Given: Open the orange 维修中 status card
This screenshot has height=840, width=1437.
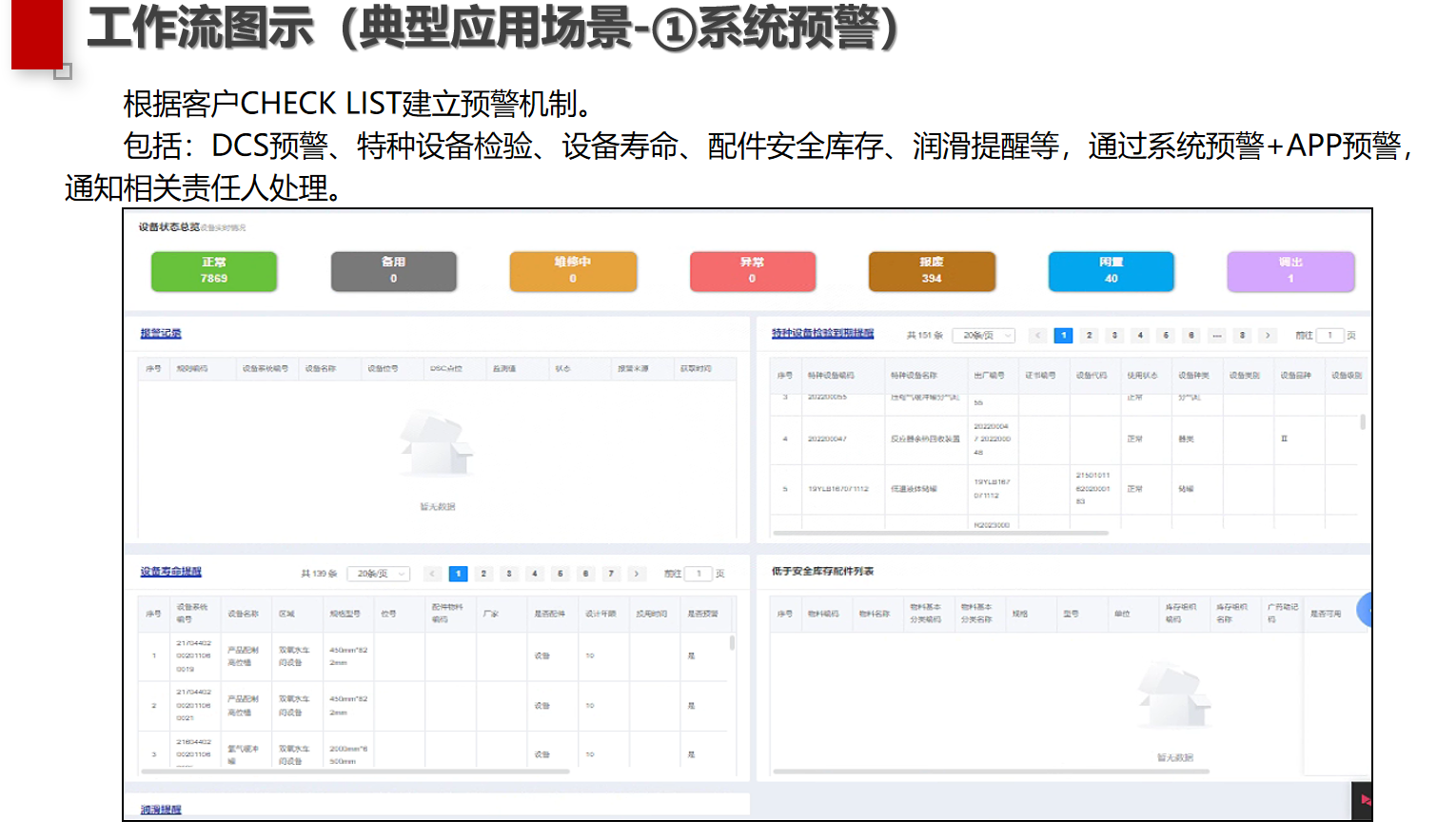Looking at the screenshot, I should click(x=573, y=271).
